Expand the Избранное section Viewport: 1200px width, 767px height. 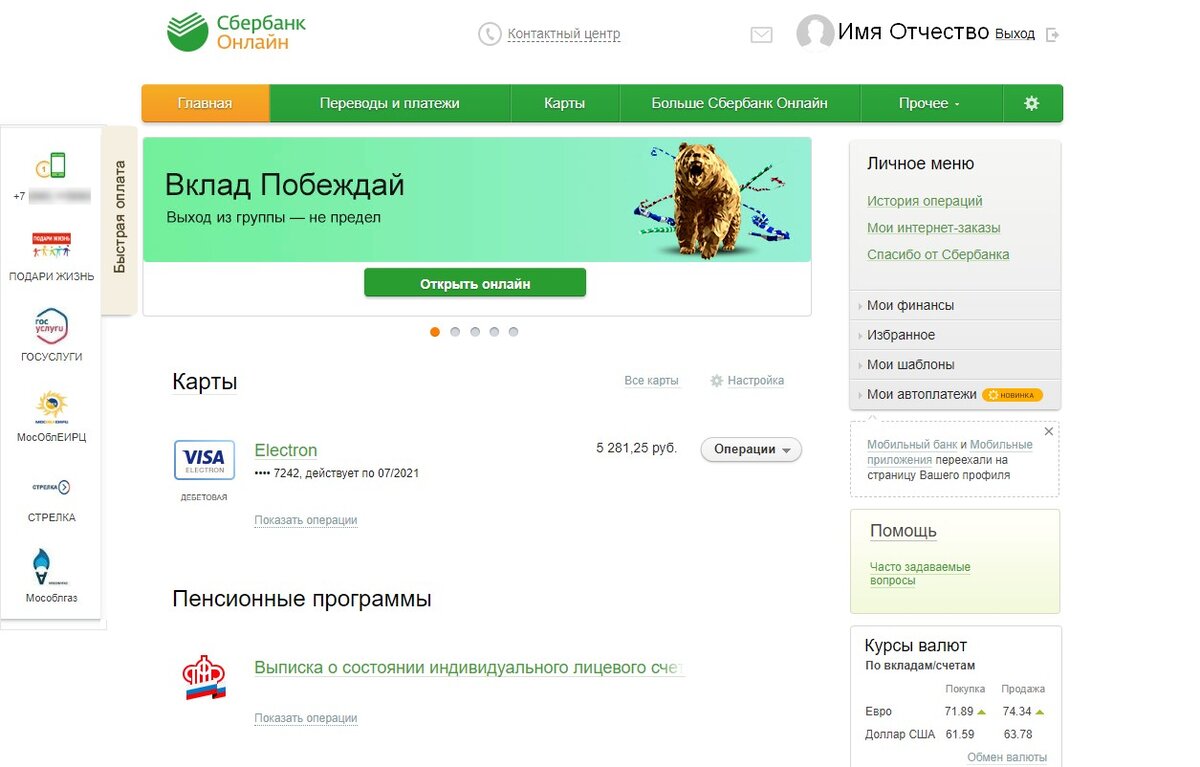(955, 335)
